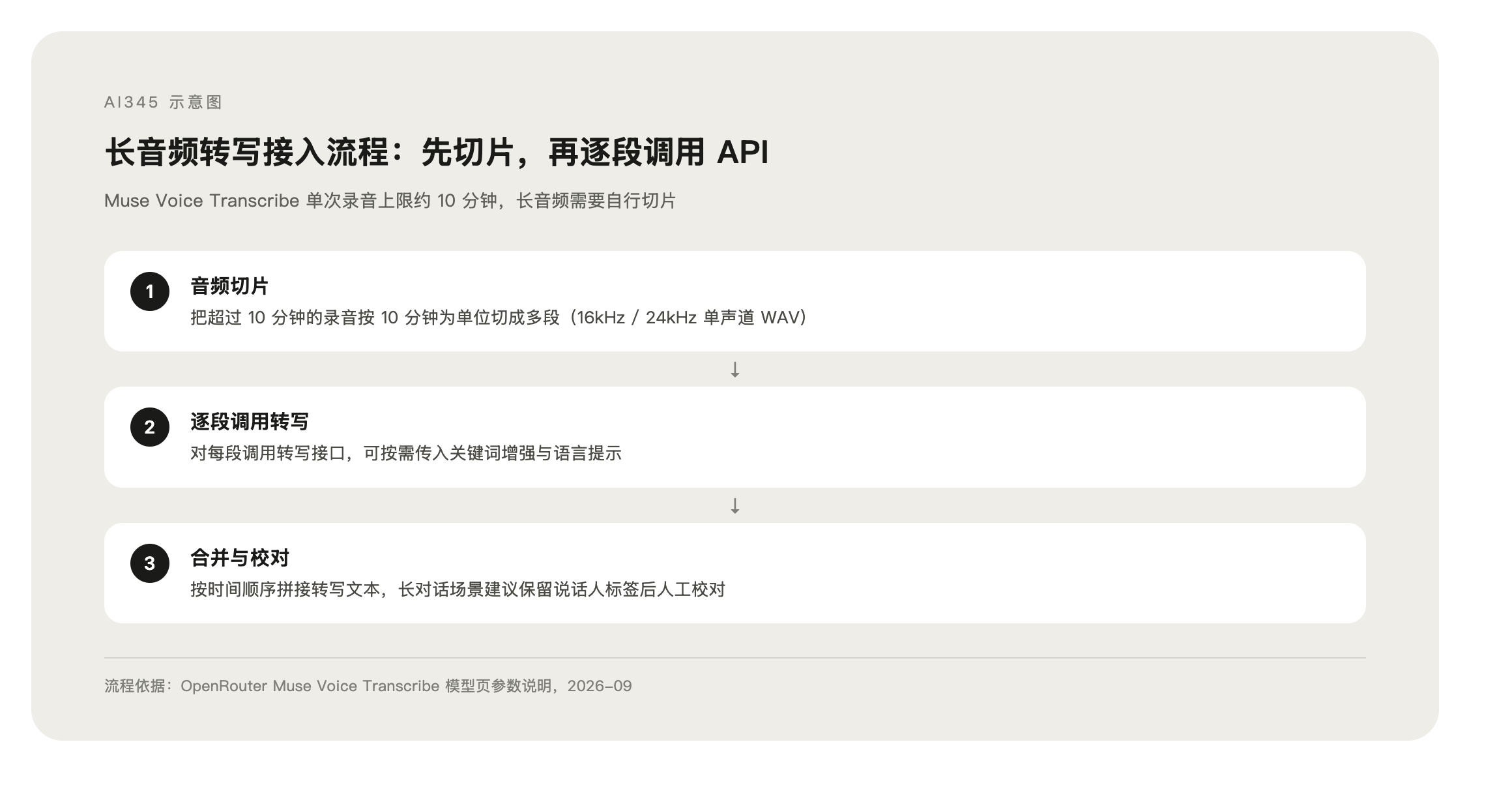Click the 'AI345 示意图' label

pos(163,102)
